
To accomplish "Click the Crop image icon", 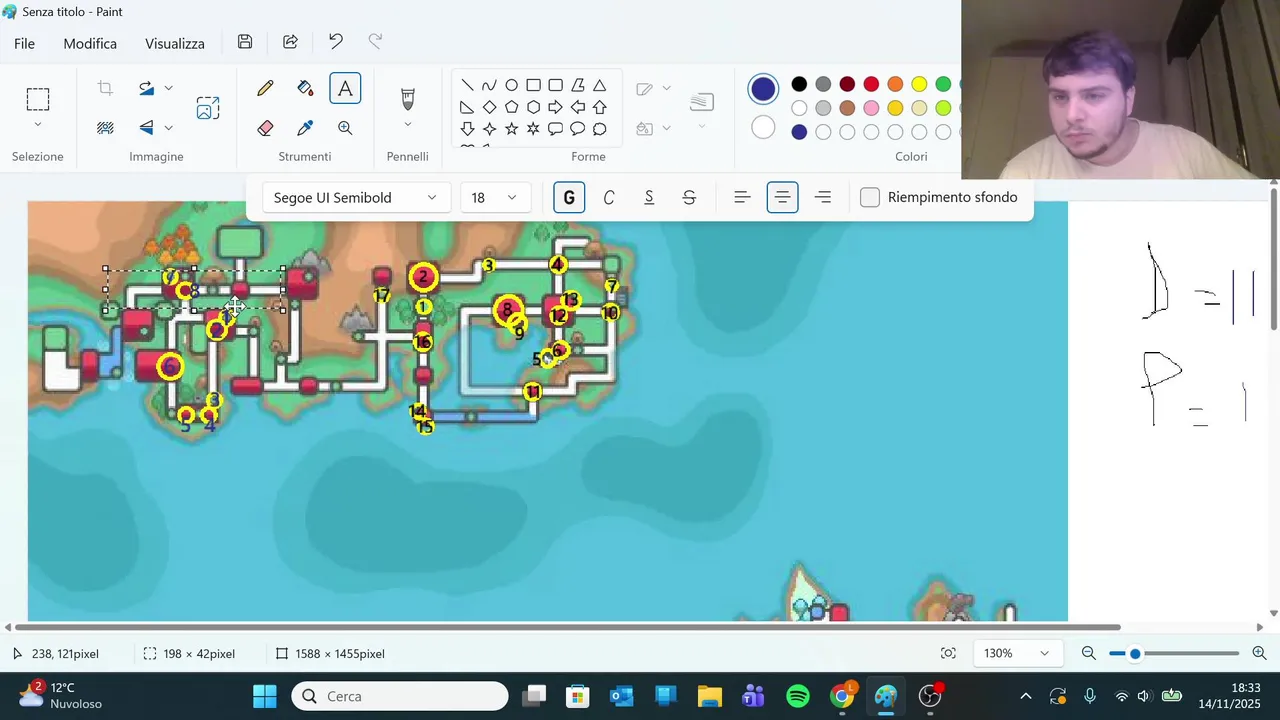I will click(105, 88).
